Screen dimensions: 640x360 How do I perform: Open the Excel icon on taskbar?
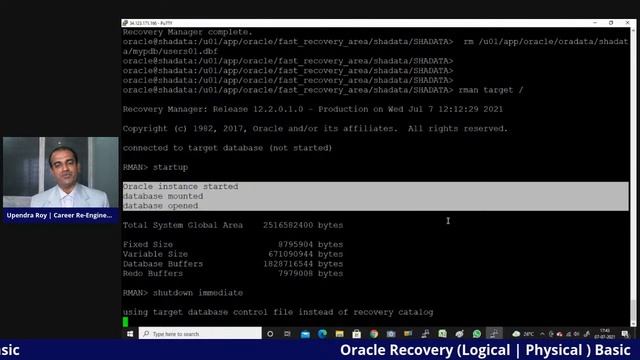point(442,334)
